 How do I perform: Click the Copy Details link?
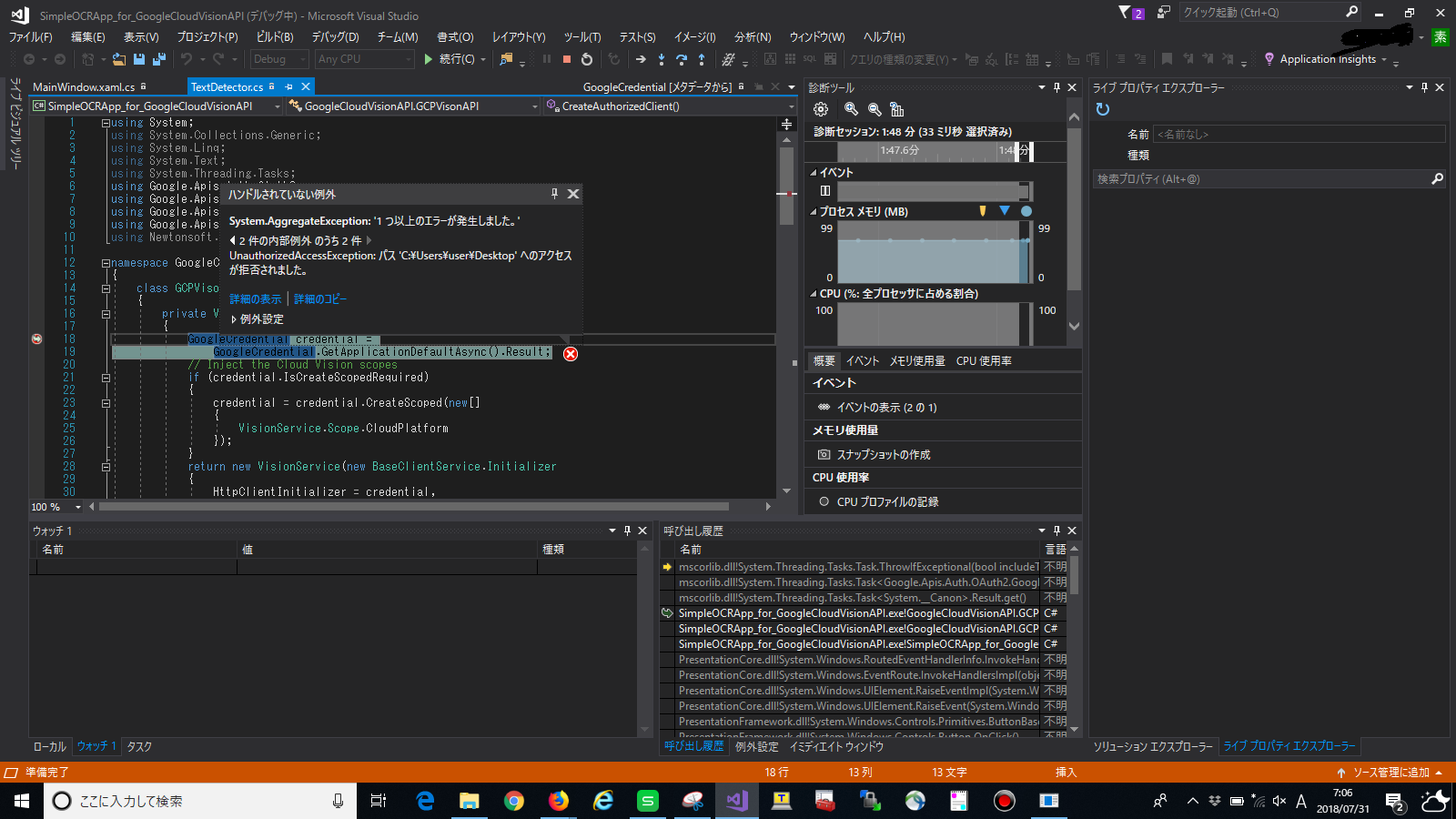pyautogui.click(x=320, y=299)
